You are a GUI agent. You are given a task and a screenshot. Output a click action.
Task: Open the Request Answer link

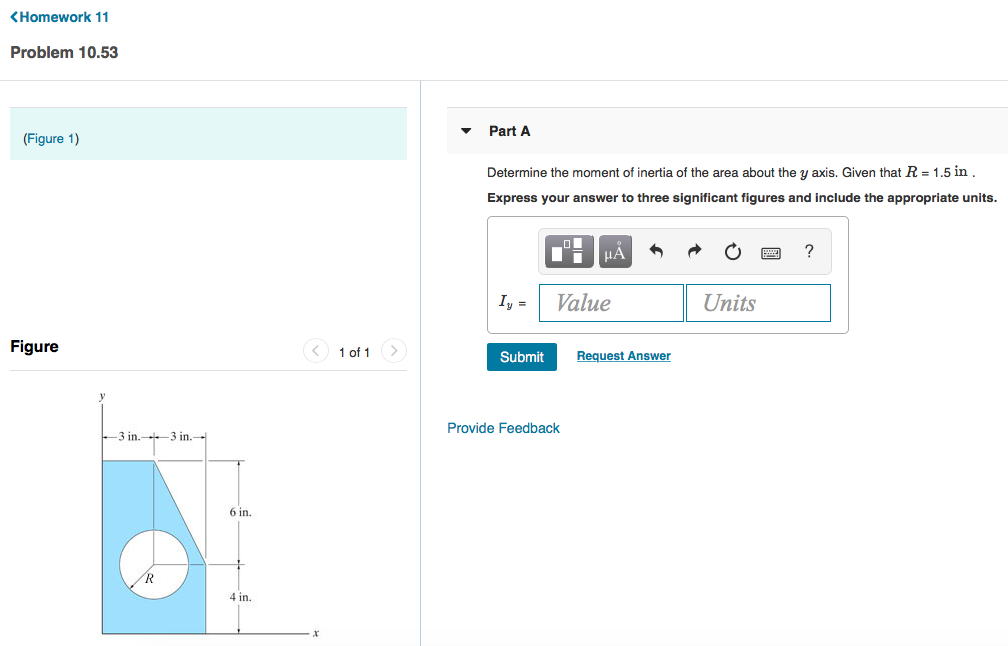623,356
